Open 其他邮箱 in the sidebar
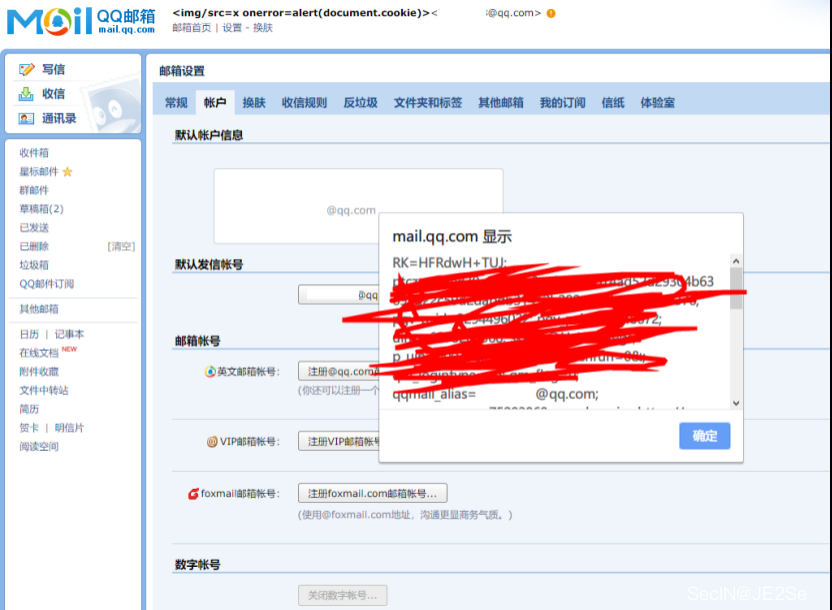The height and width of the screenshot is (610, 832). [39, 309]
